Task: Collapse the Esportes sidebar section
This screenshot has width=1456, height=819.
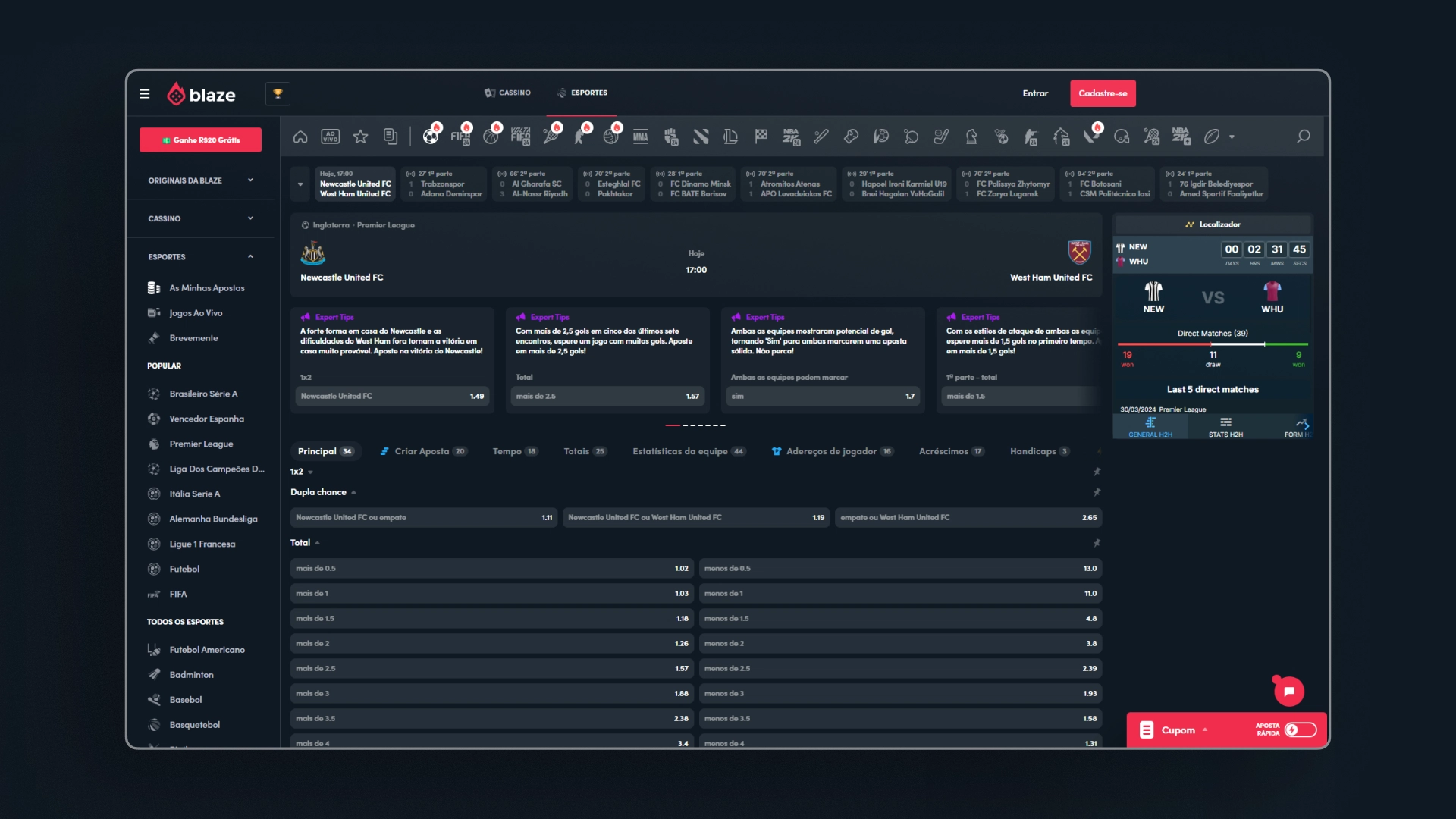Action: pyautogui.click(x=200, y=257)
